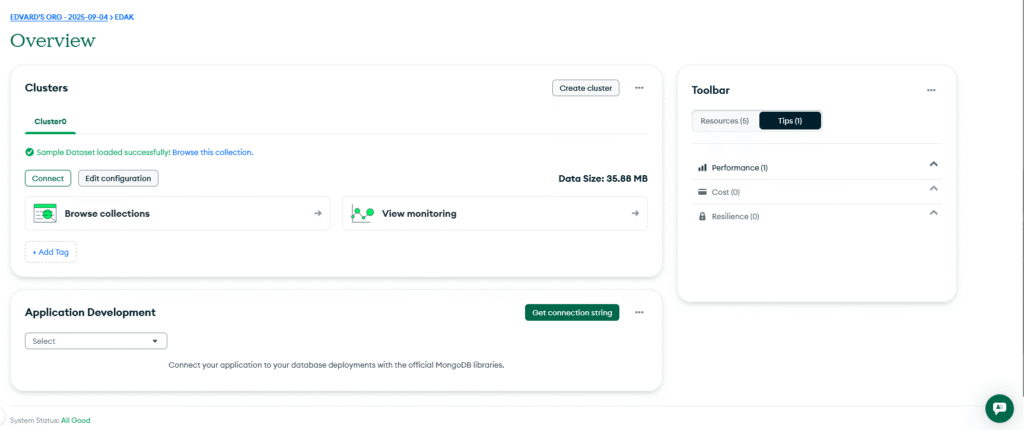This screenshot has width=1024, height=430.
Task: Select the Cluster0 tab
Action: point(50,122)
